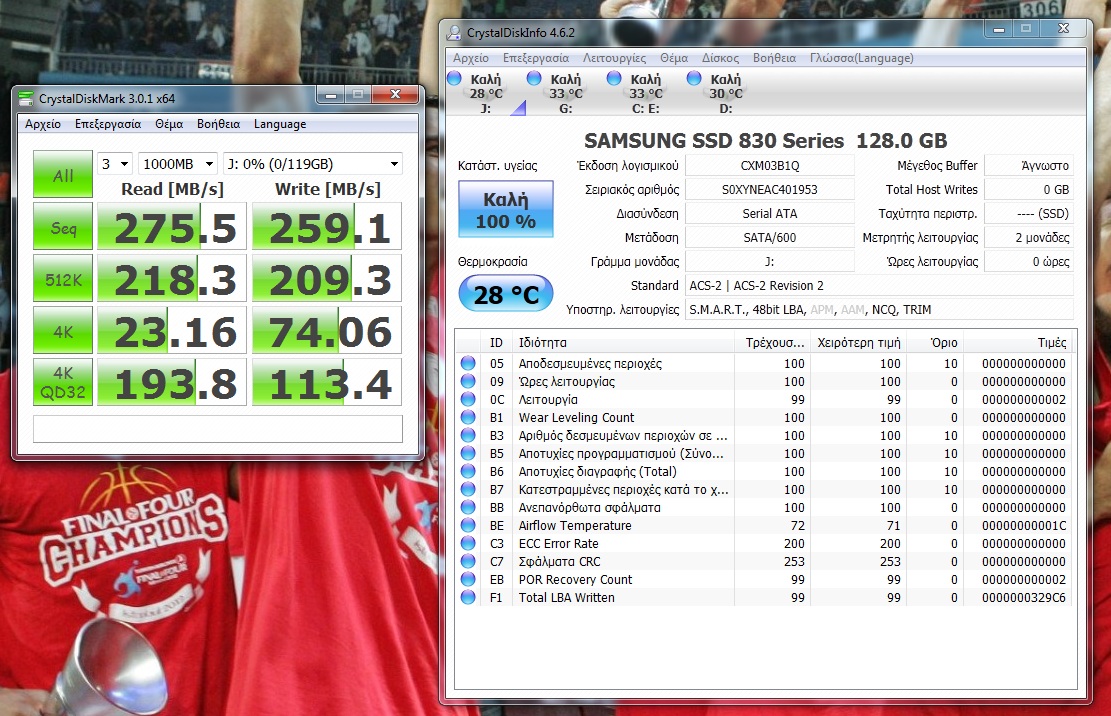1111x716 pixels.
Task: Click the 28 °C temperature button
Action: point(505,294)
